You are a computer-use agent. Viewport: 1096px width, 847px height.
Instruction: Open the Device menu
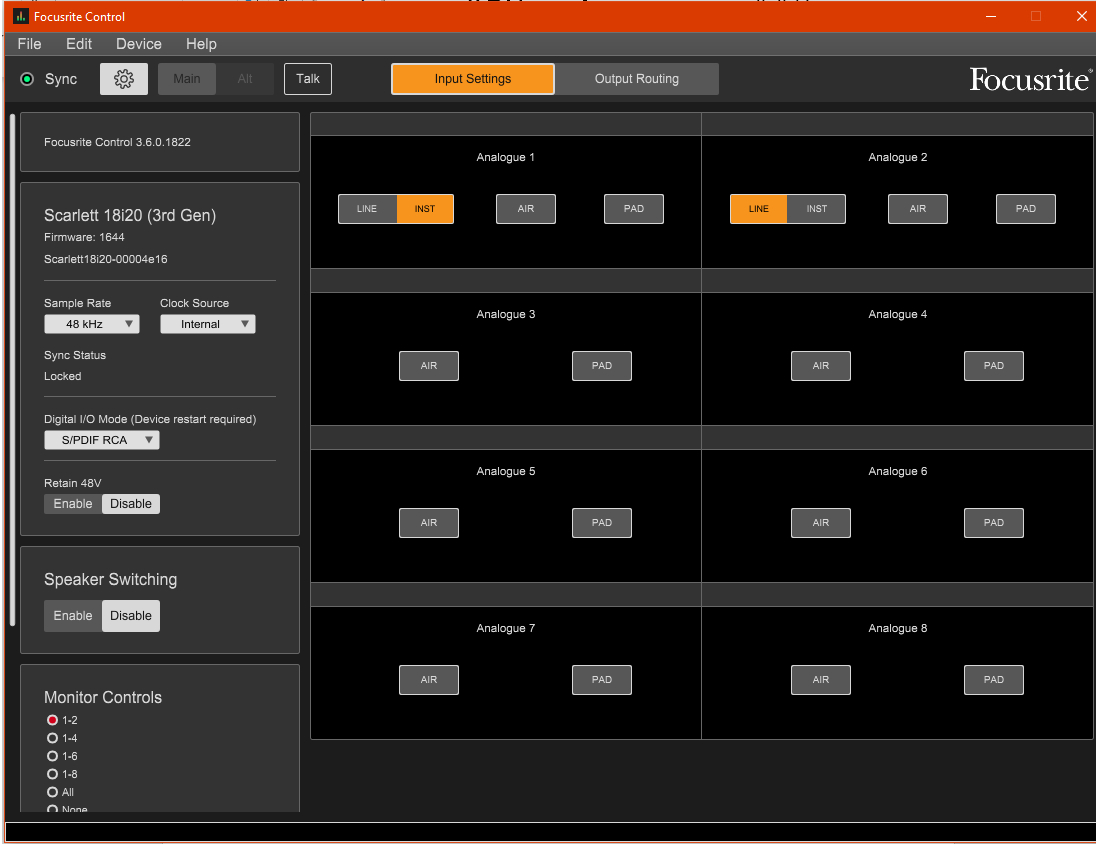click(138, 44)
